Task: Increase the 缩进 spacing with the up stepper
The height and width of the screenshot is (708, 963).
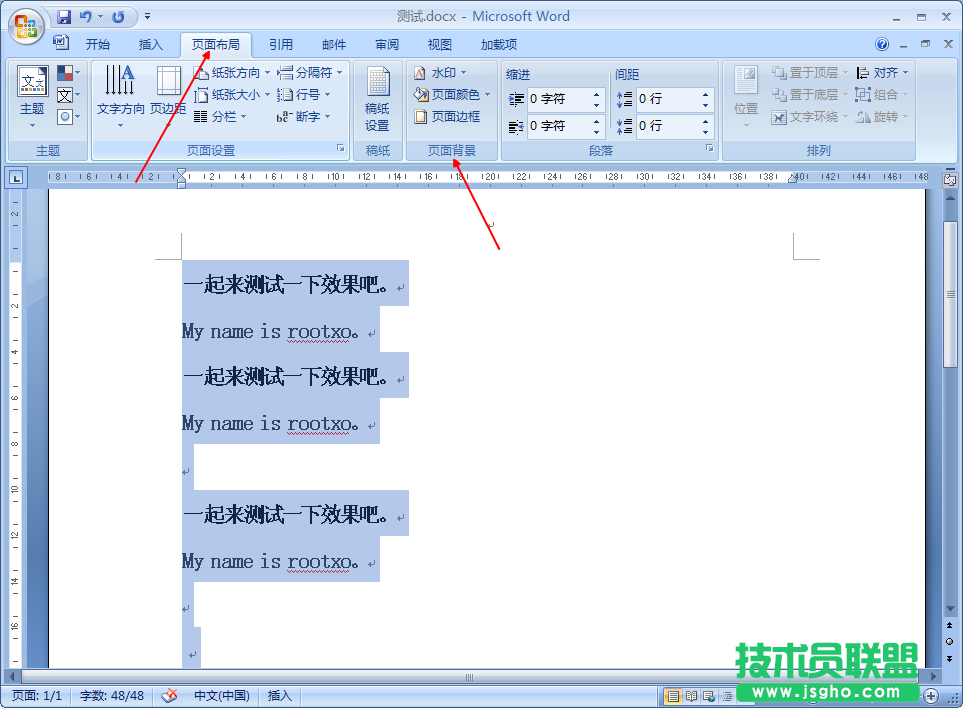Action: click(x=596, y=95)
